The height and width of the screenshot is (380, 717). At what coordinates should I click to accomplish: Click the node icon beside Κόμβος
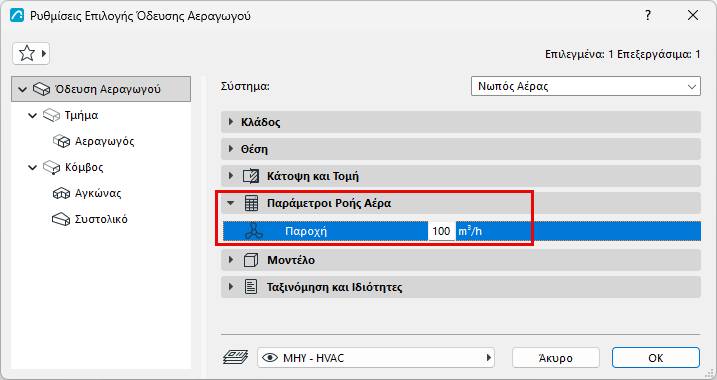coord(51,167)
